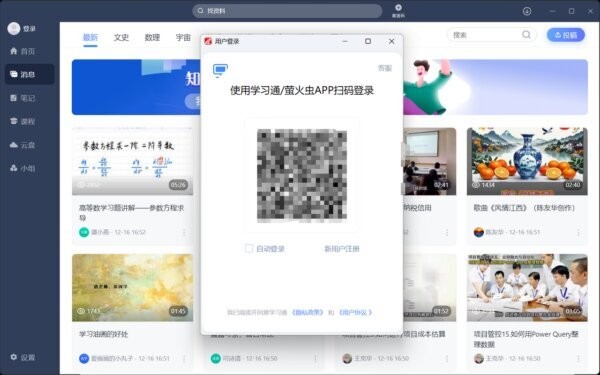
Task: Open 客服 support link in login dialog
Action: click(x=385, y=68)
